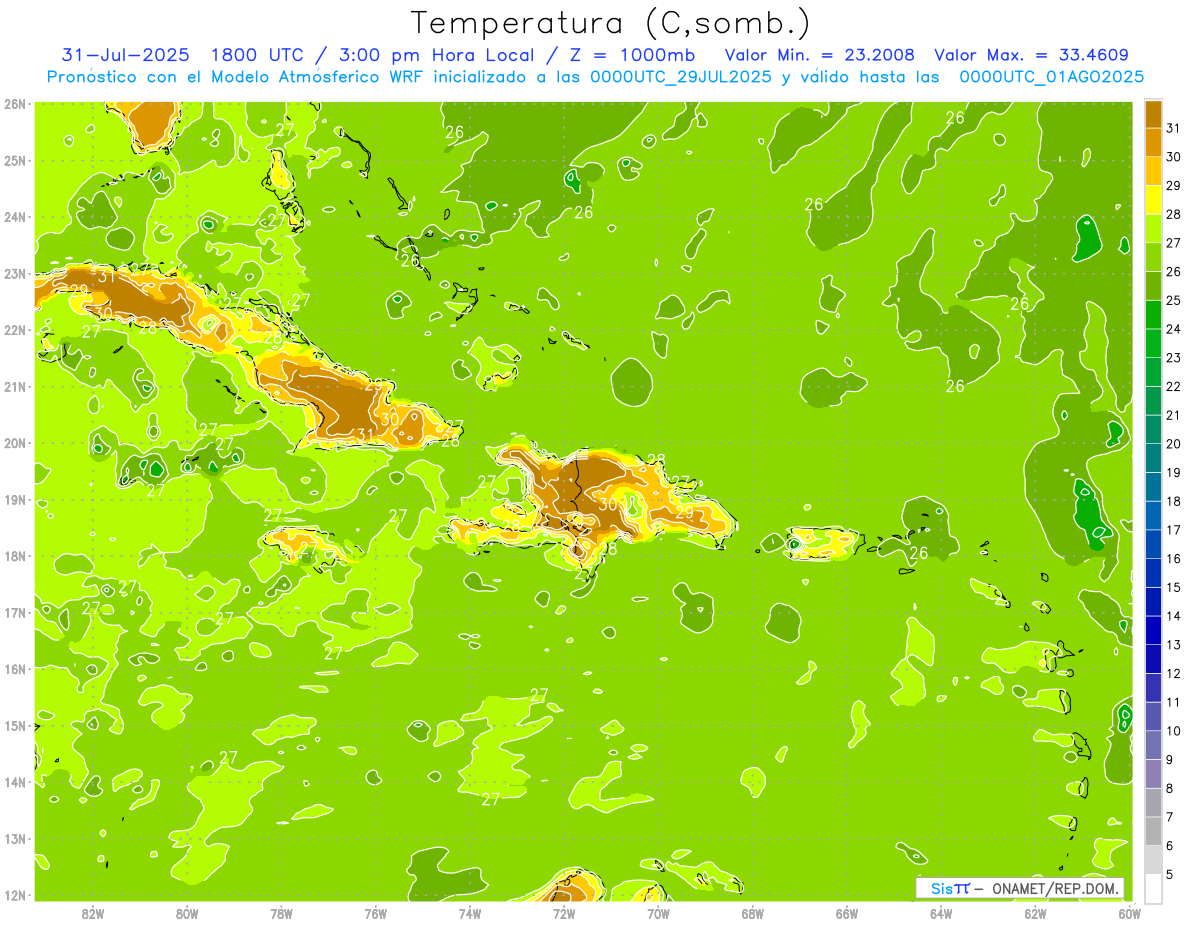Click longitude axis label '82W'
This screenshot has width=1200, height=927.
pyautogui.click(x=93, y=914)
